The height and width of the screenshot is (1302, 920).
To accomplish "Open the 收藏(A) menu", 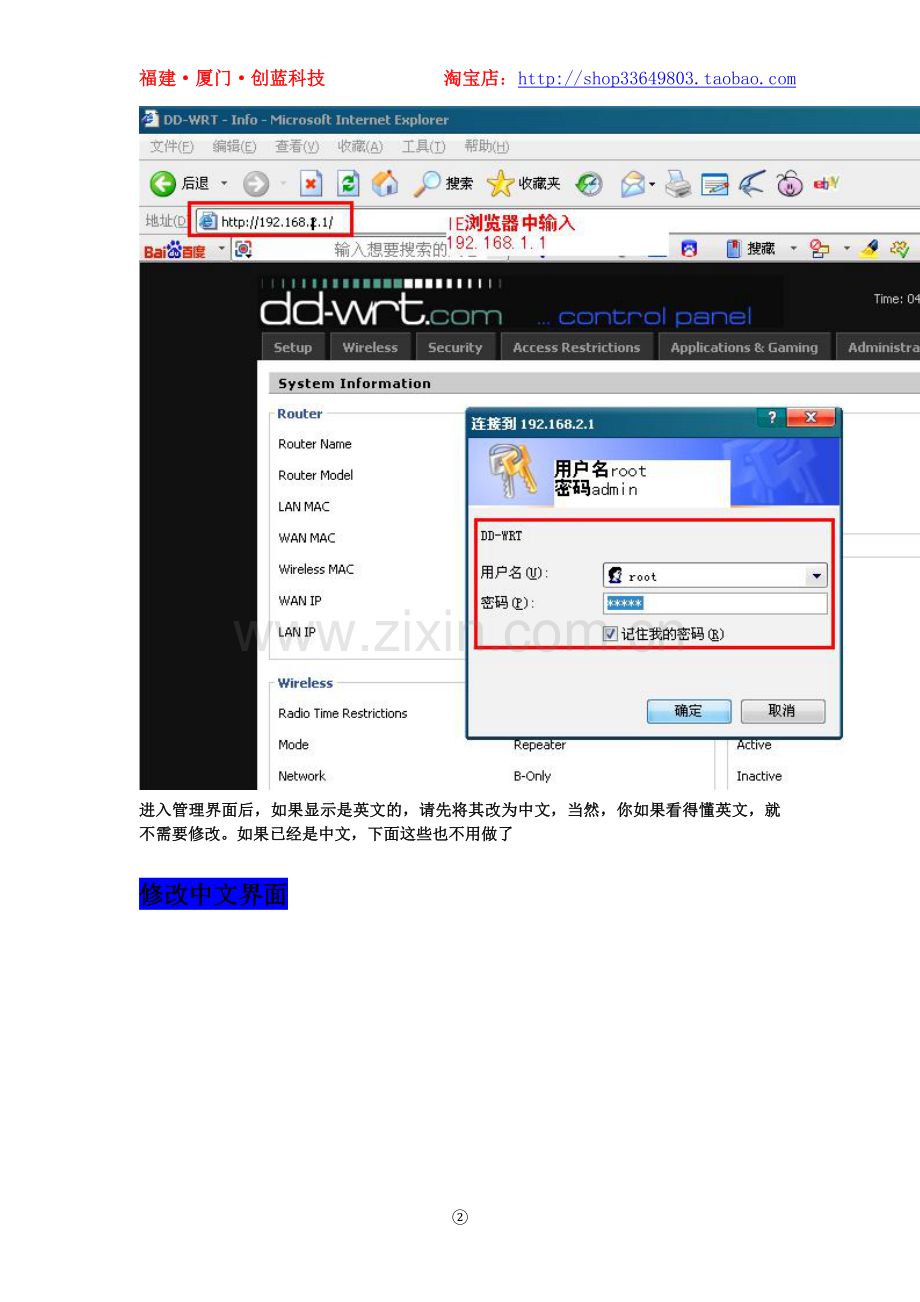I will [360, 147].
